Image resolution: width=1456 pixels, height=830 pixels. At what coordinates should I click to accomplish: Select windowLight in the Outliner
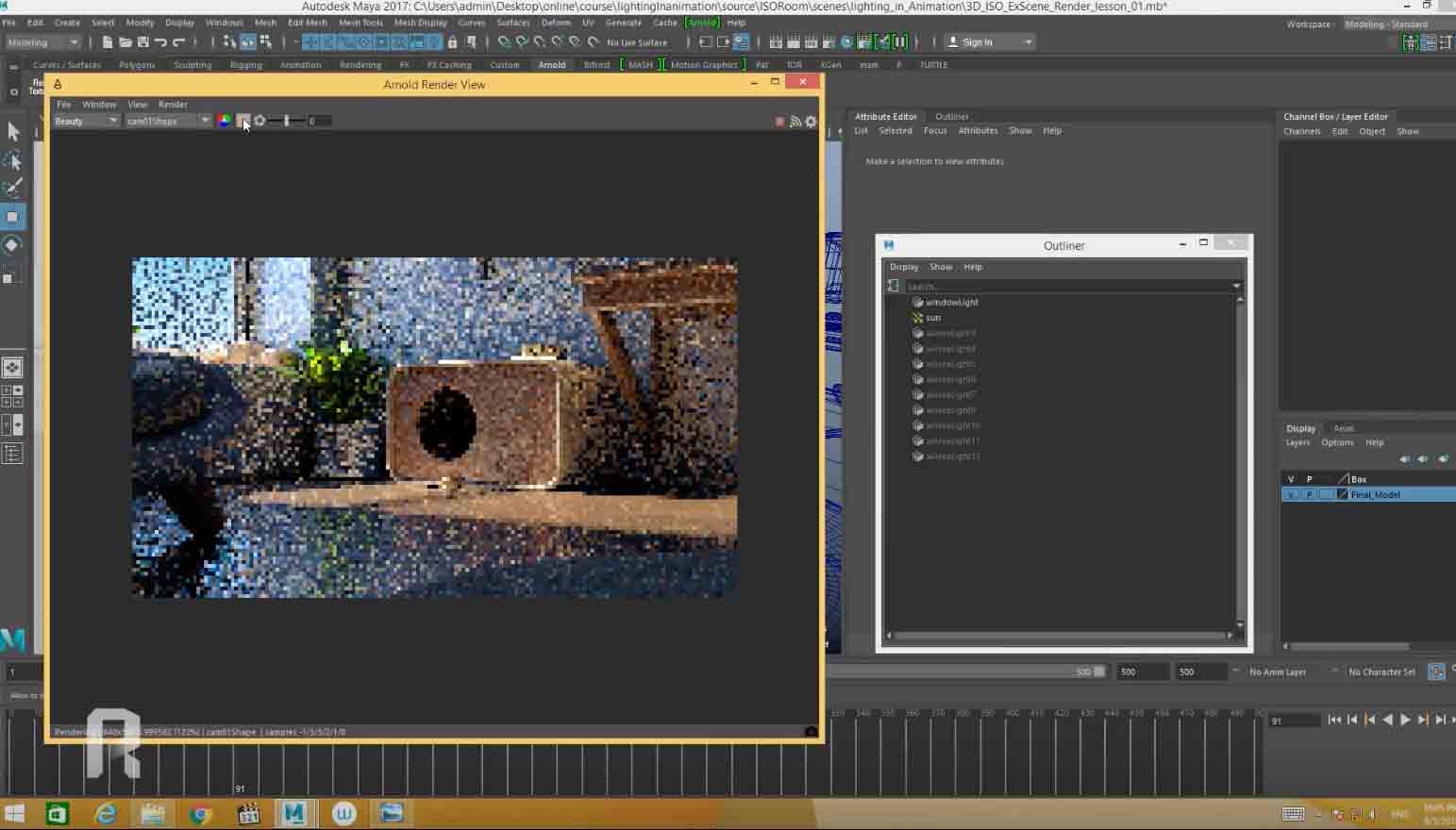(951, 303)
